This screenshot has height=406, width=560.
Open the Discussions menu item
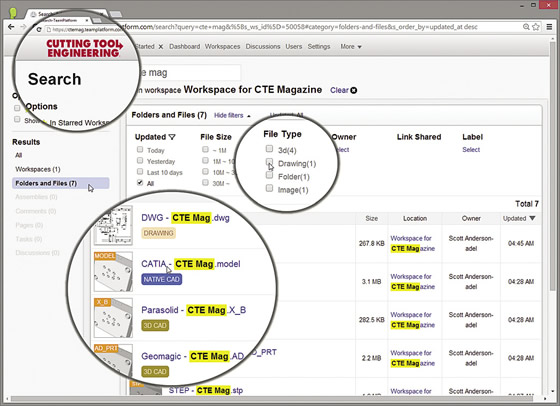pos(263,46)
